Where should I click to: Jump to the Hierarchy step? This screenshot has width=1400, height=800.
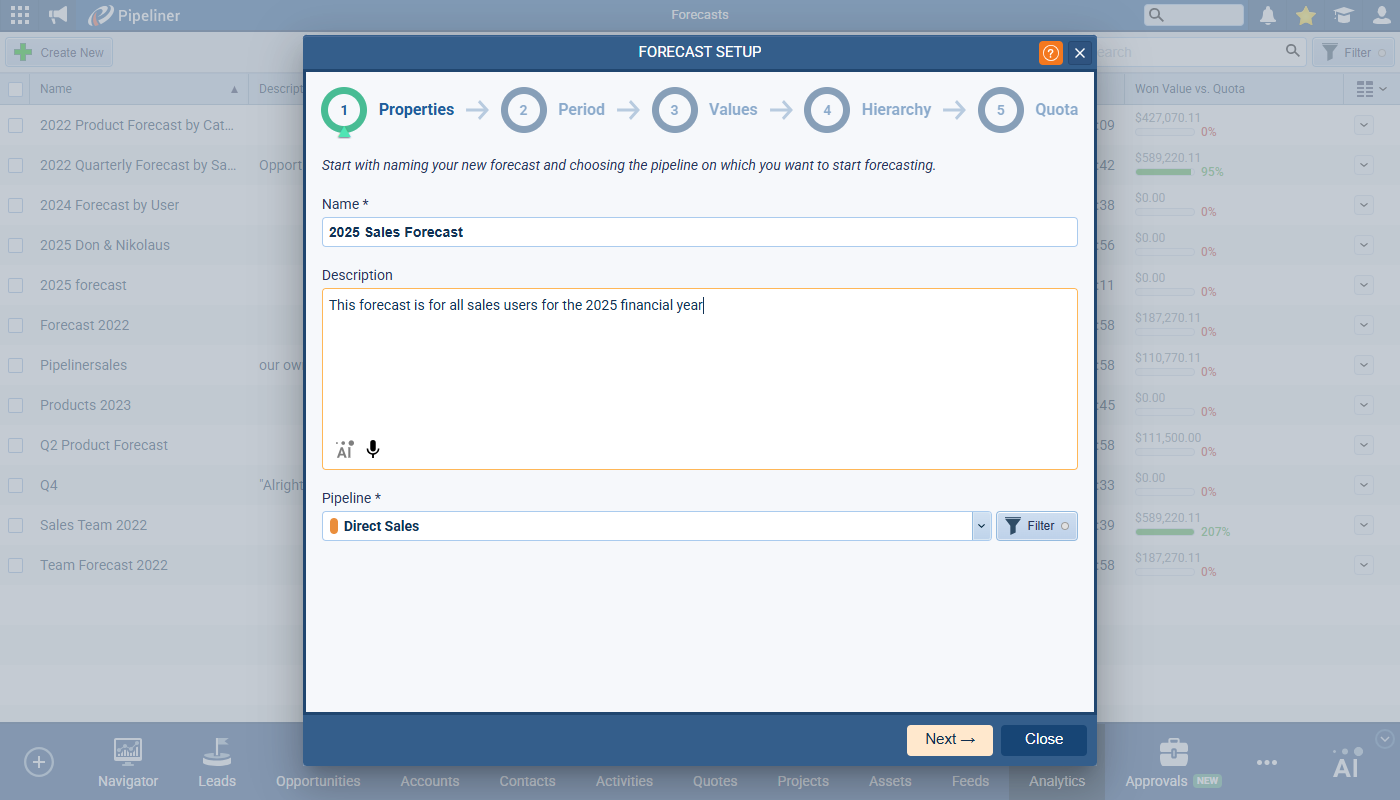click(x=868, y=110)
